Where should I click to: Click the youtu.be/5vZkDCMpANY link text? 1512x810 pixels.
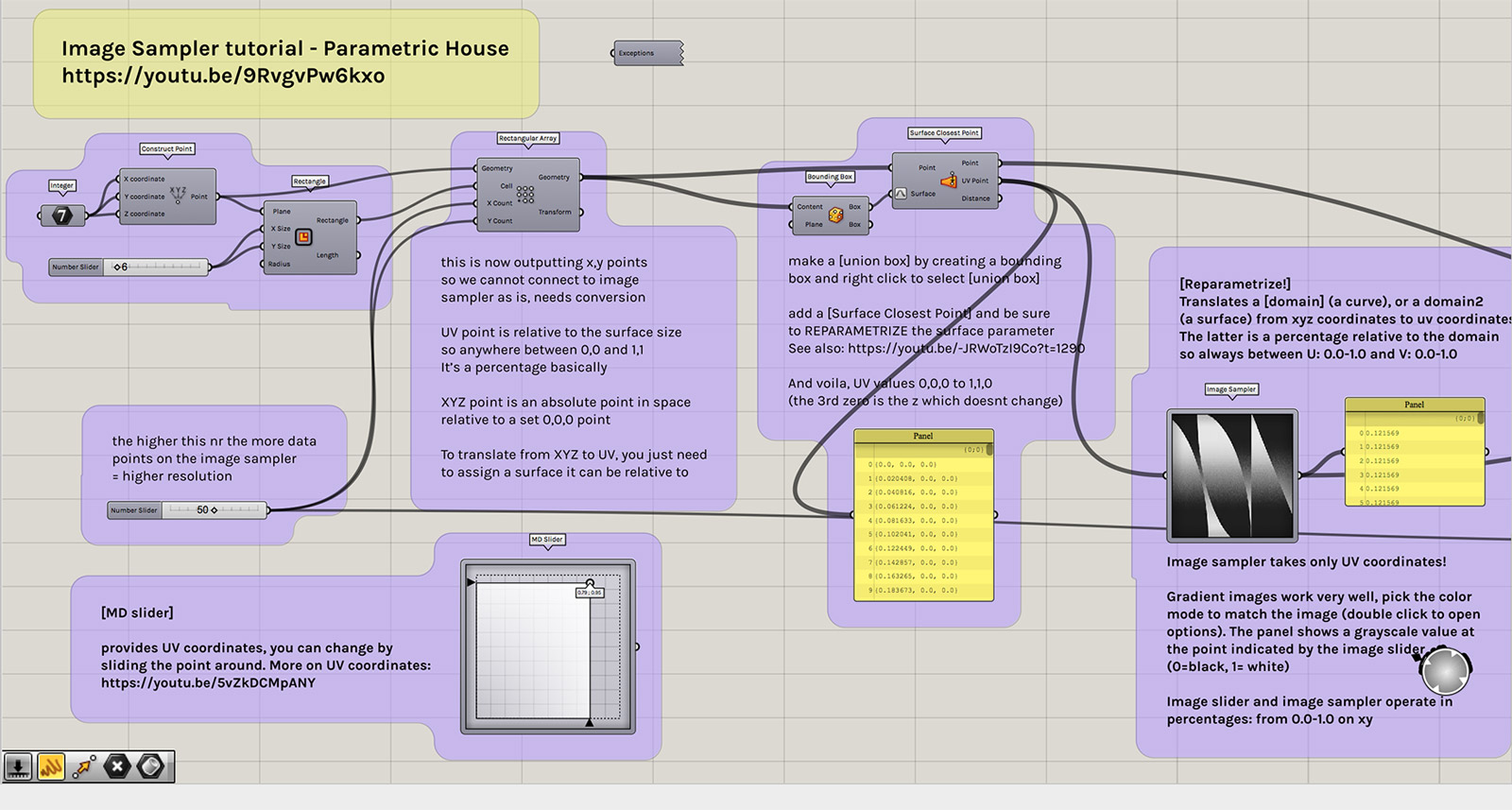208,682
